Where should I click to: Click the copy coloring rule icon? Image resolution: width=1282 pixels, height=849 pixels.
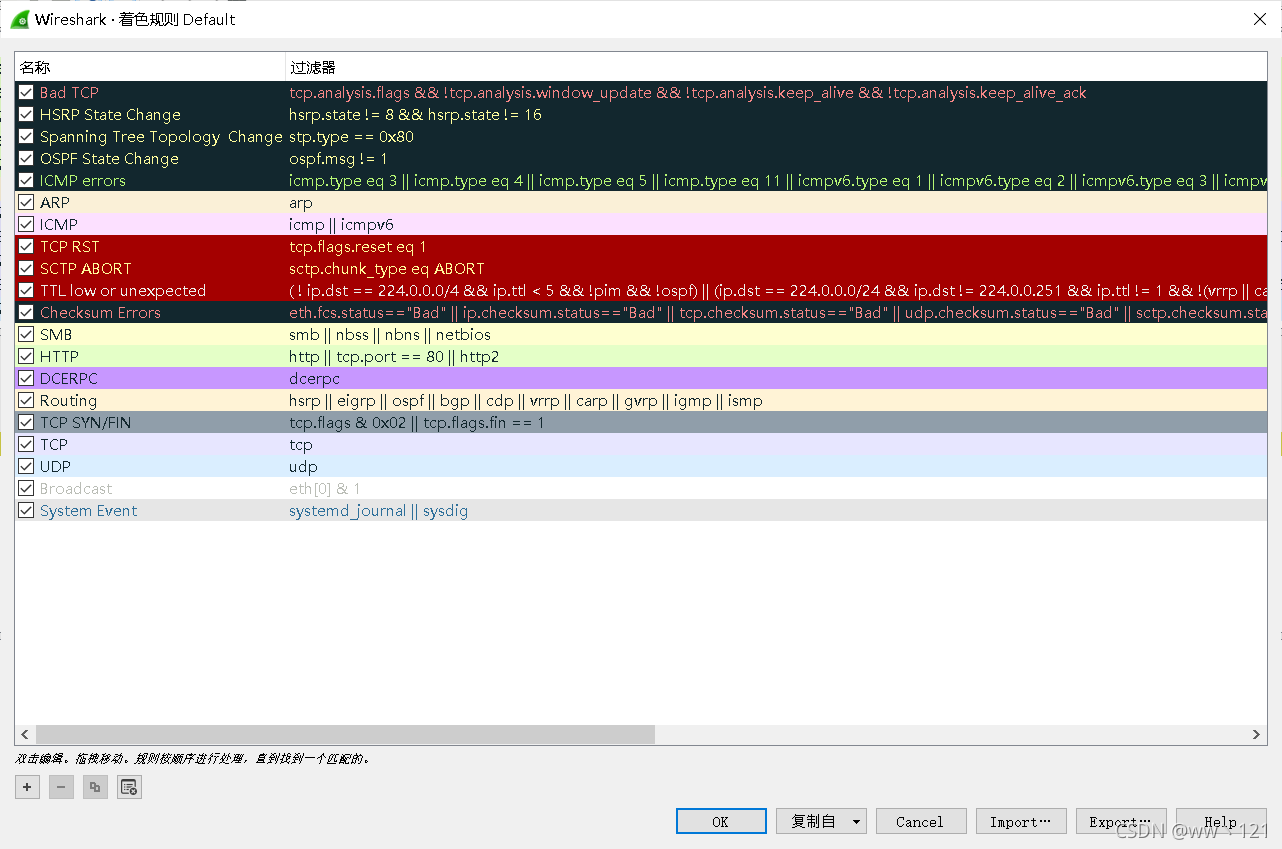pos(95,787)
